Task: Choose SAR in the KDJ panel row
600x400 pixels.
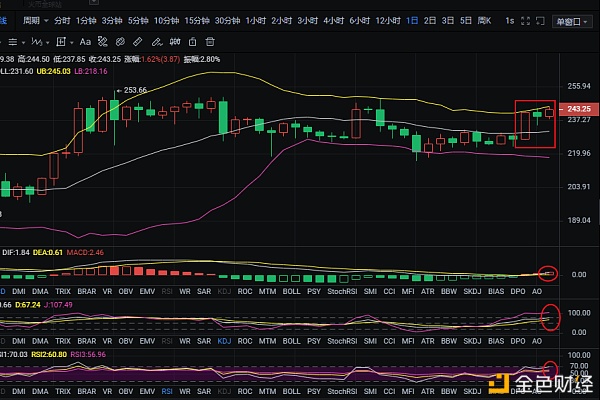Action: pyautogui.click(x=204, y=341)
